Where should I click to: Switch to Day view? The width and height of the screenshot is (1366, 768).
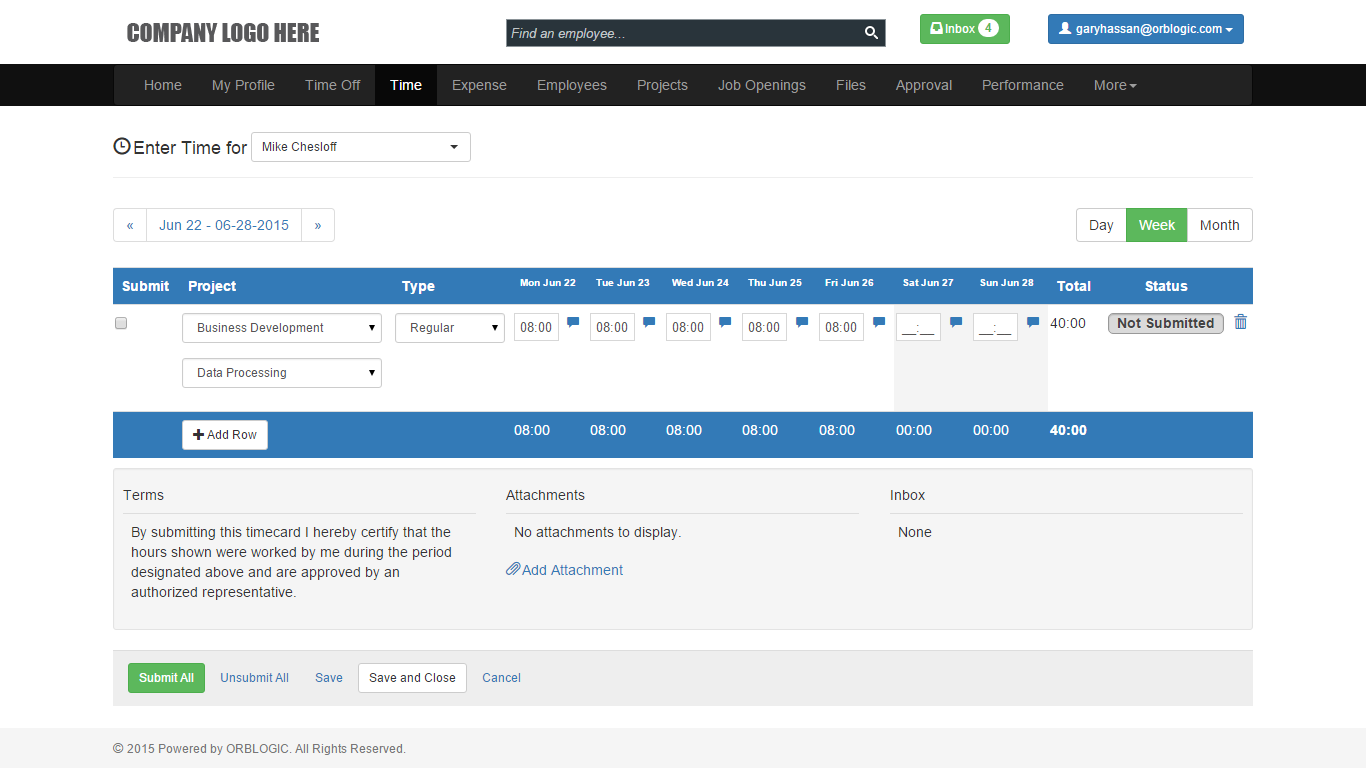tap(1101, 225)
